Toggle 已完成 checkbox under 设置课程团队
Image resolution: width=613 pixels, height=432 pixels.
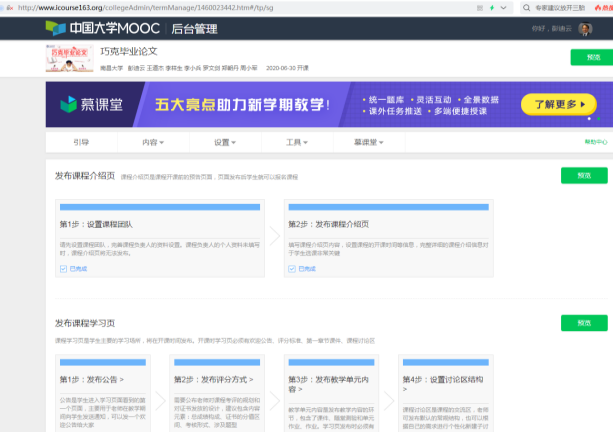[64, 269]
